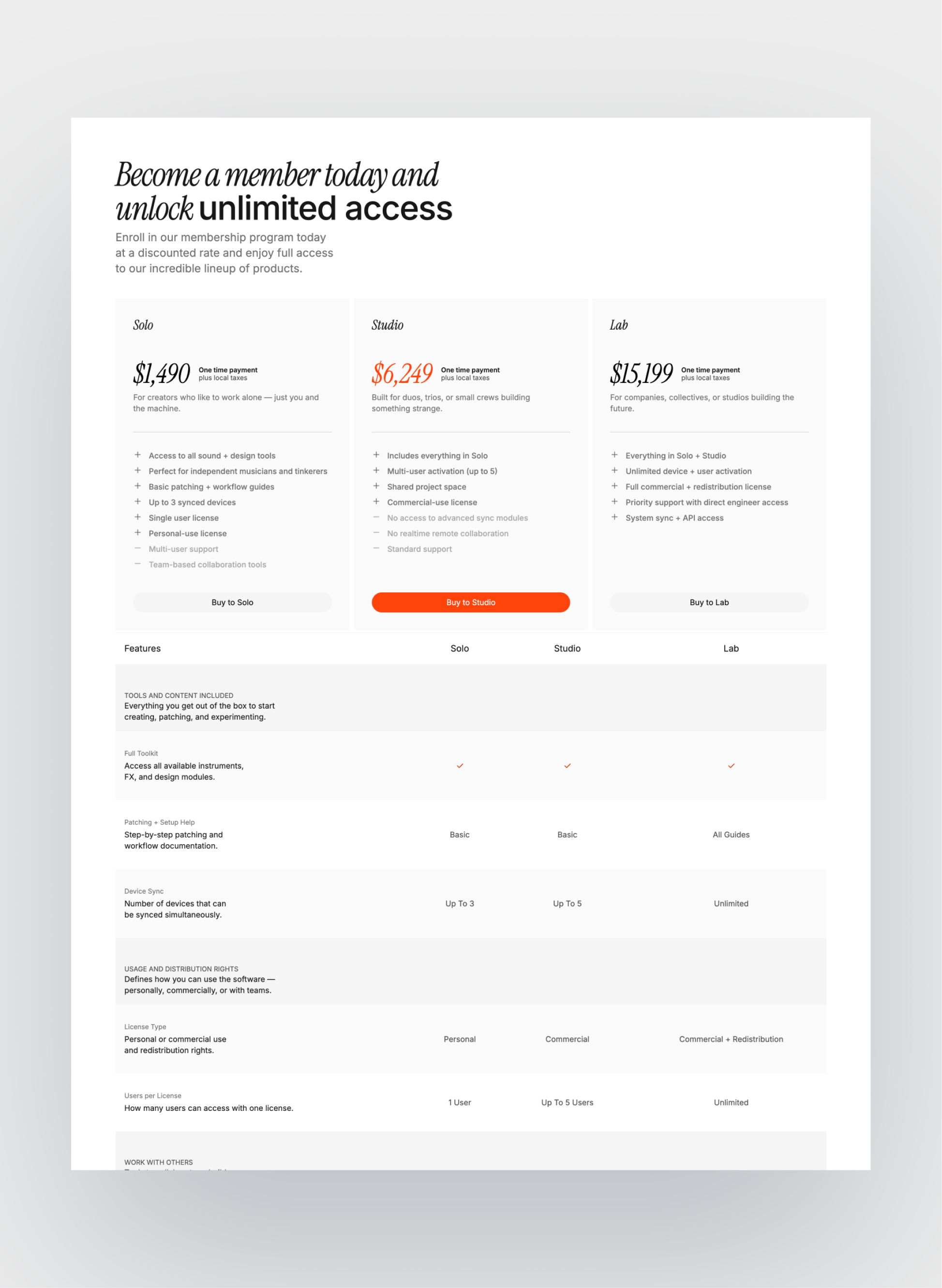This screenshot has height=1288, width=942.
Task: Select the Lab column header in the Features table
Action: 731,648
